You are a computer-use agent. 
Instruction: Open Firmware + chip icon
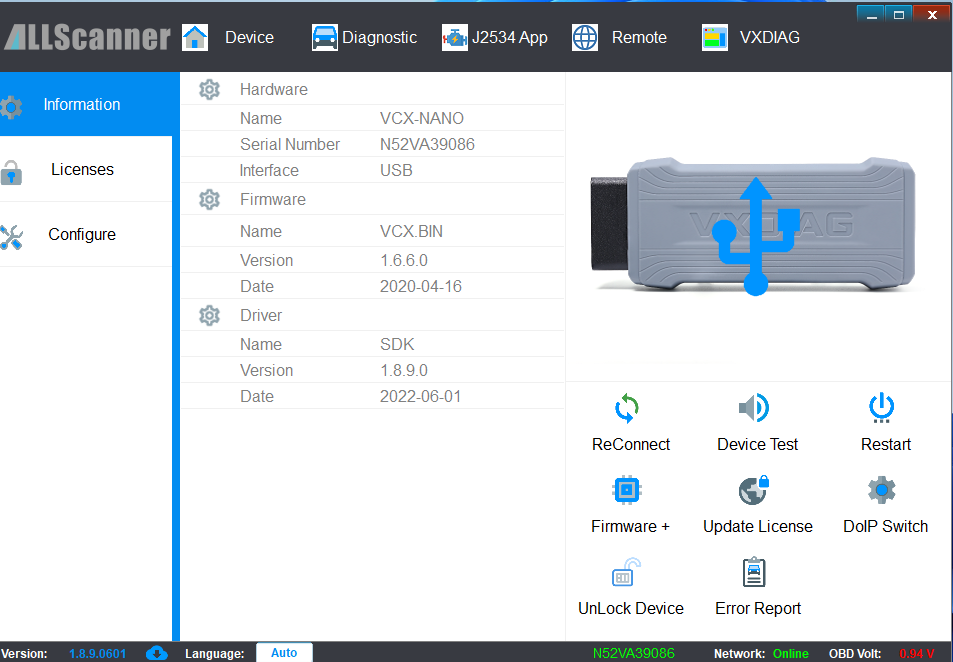627,490
